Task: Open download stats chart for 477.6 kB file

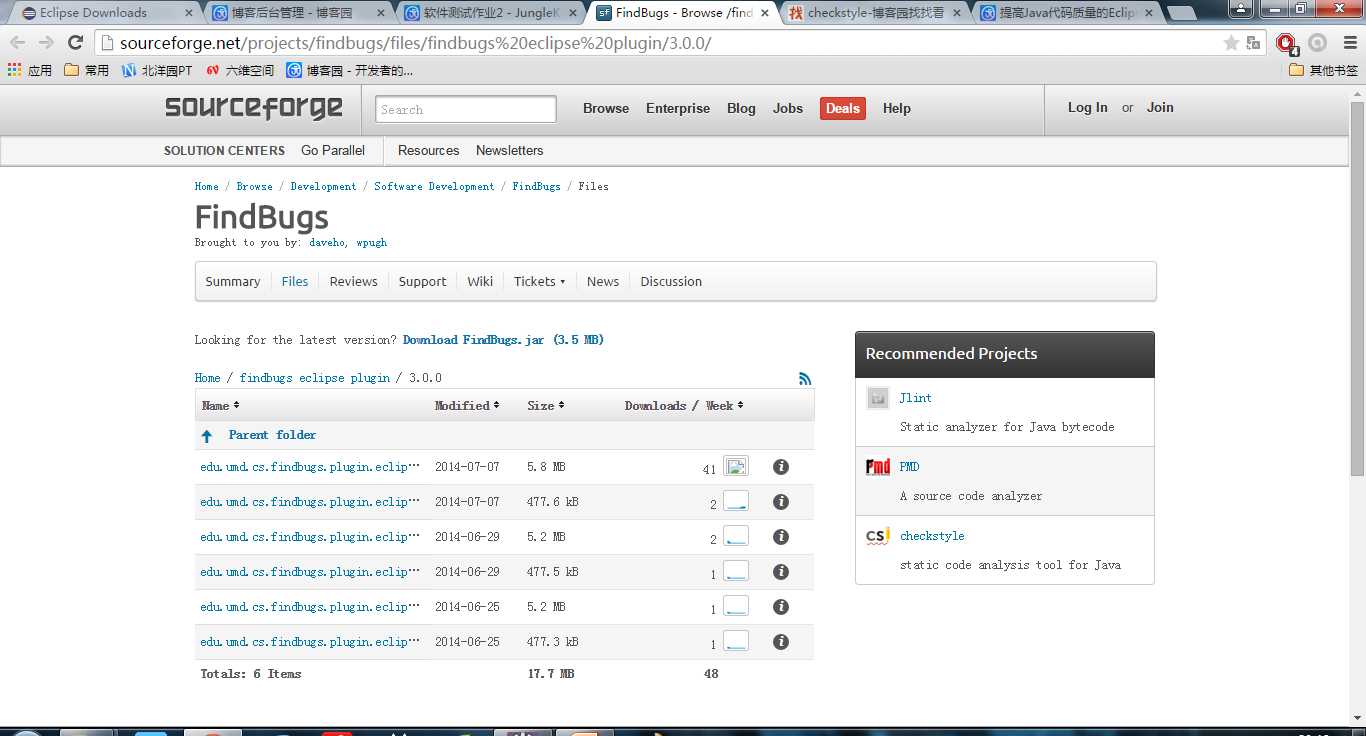Action: click(x=736, y=501)
